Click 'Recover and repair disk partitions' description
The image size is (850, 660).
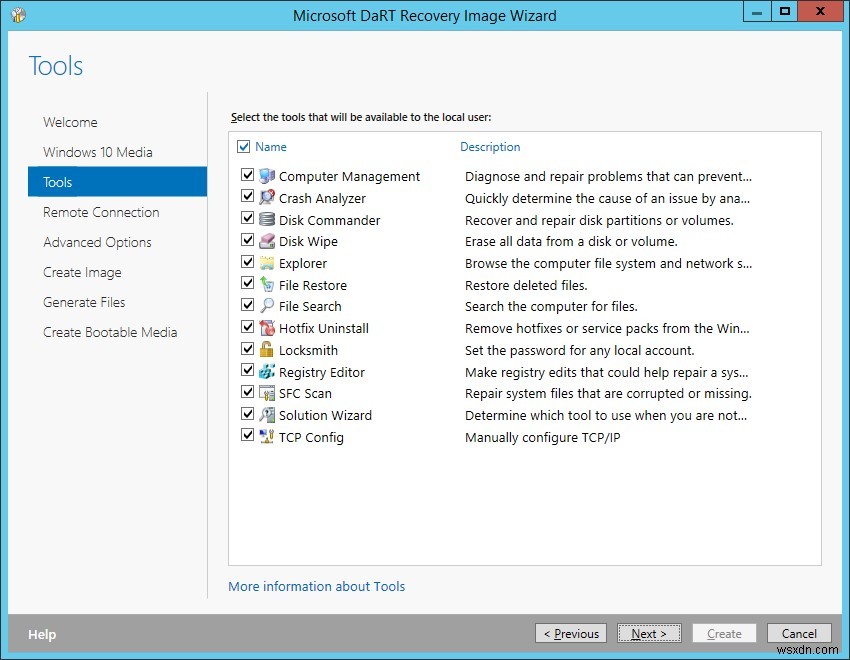tap(599, 220)
